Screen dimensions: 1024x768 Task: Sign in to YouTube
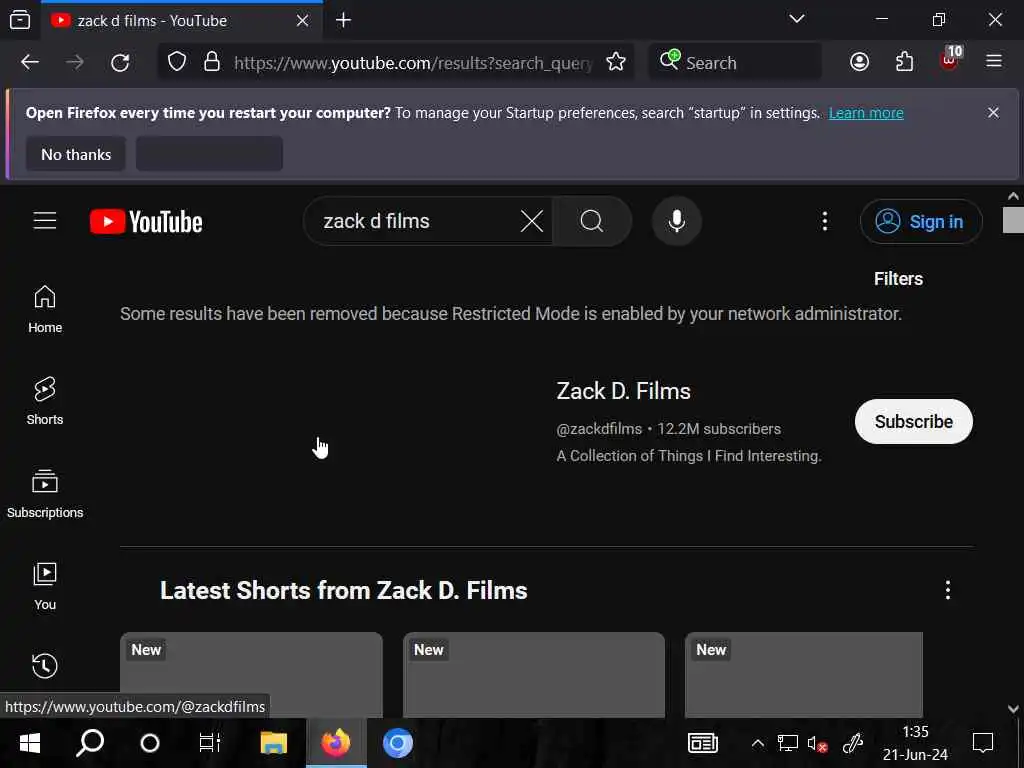(921, 221)
